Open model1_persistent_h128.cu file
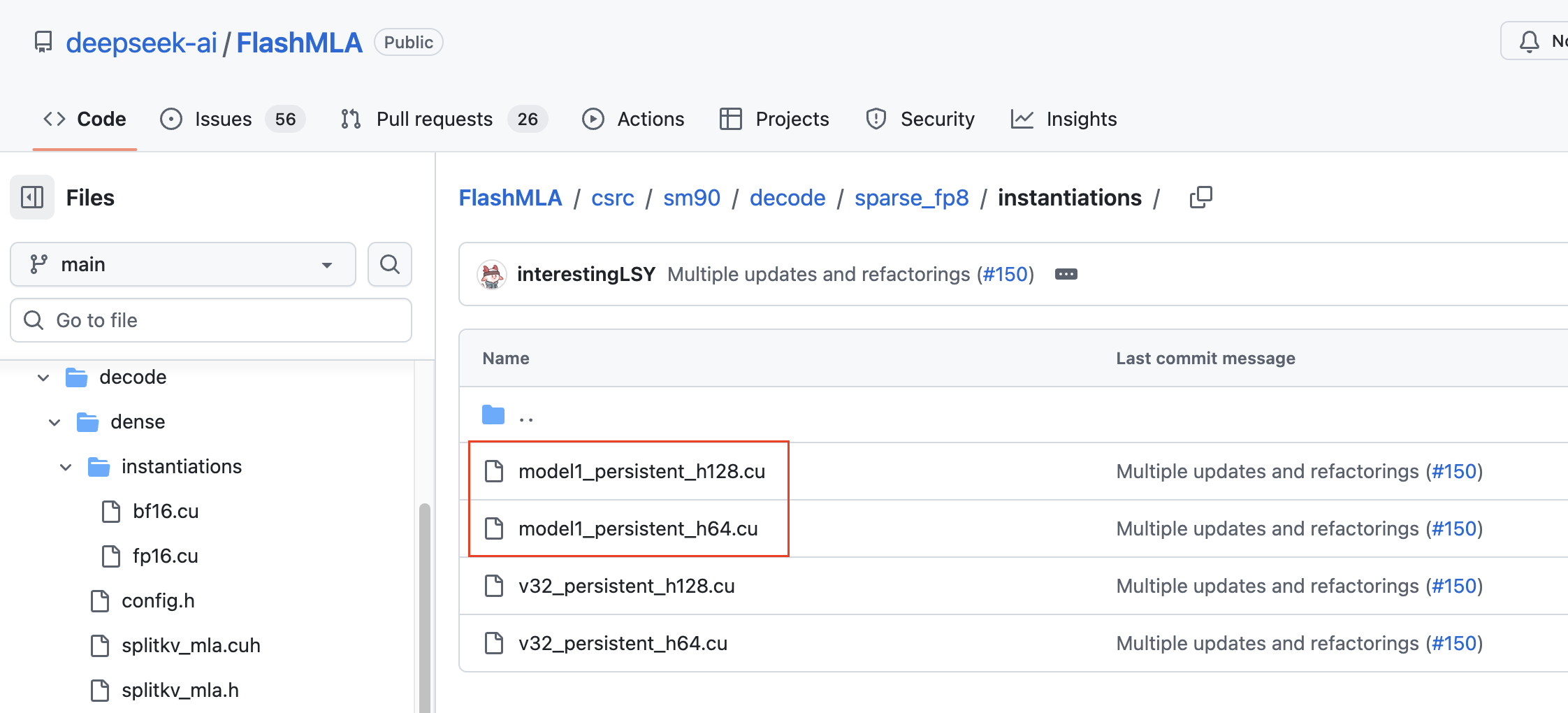Image resolution: width=1568 pixels, height=713 pixels. click(x=641, y=471)
